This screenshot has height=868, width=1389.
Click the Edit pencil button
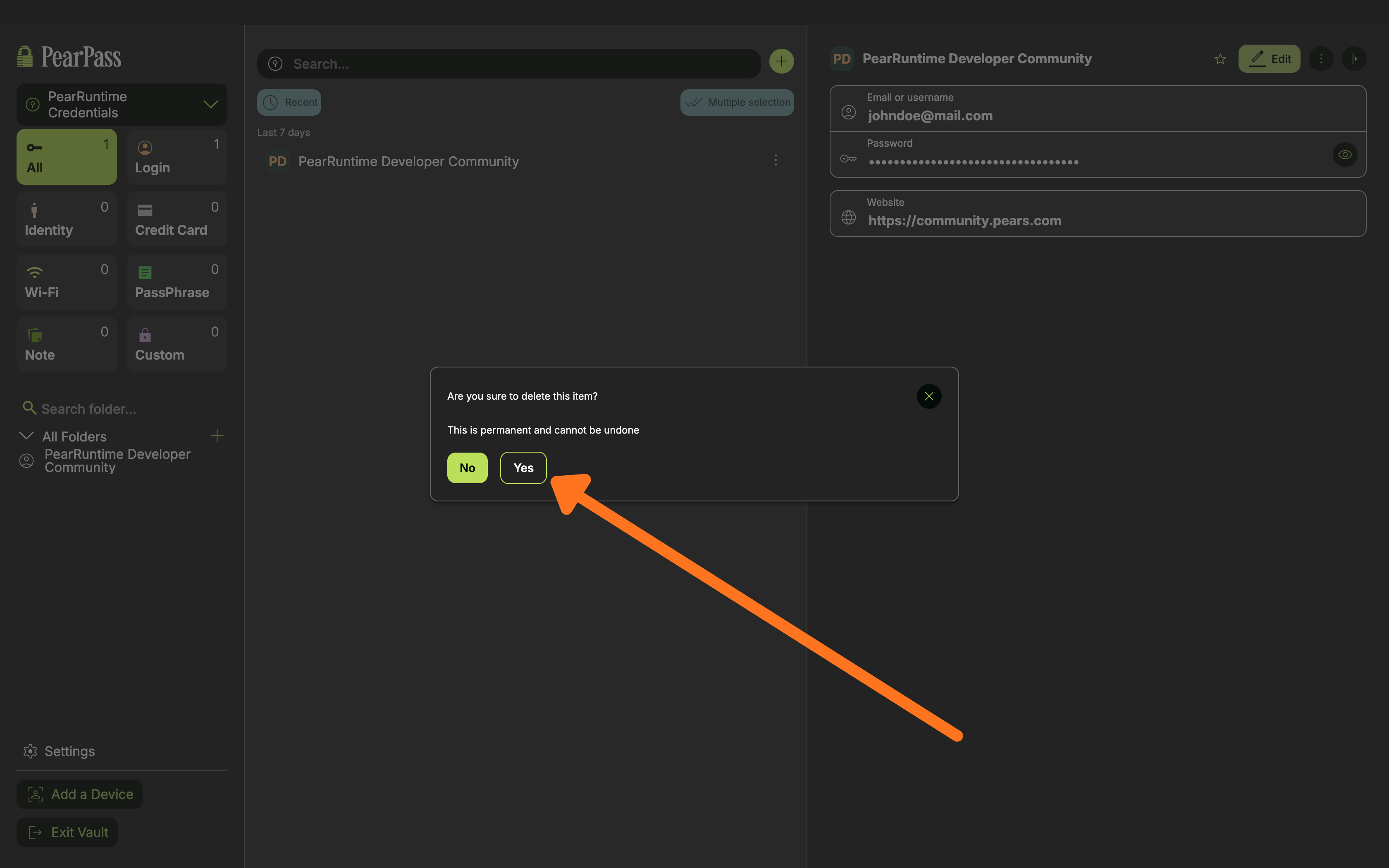click(x=1268, y=59)
